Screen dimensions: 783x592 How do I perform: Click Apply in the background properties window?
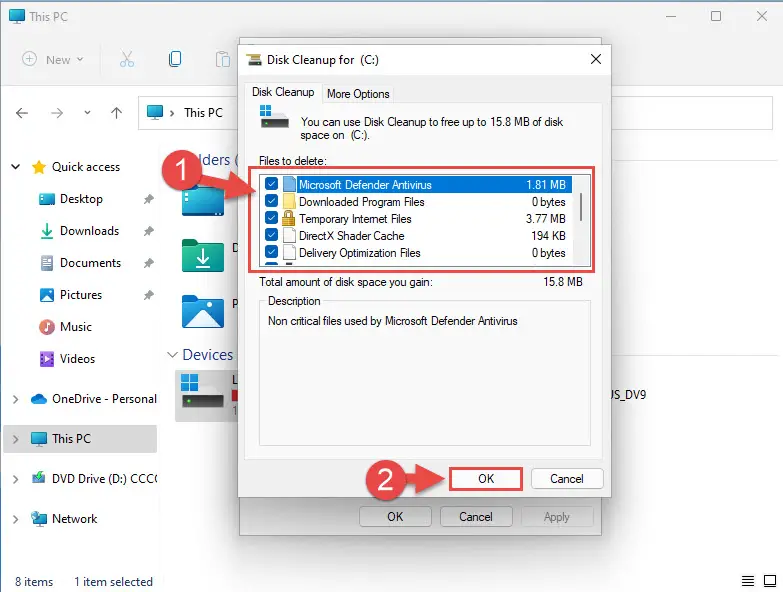[557, 517]
